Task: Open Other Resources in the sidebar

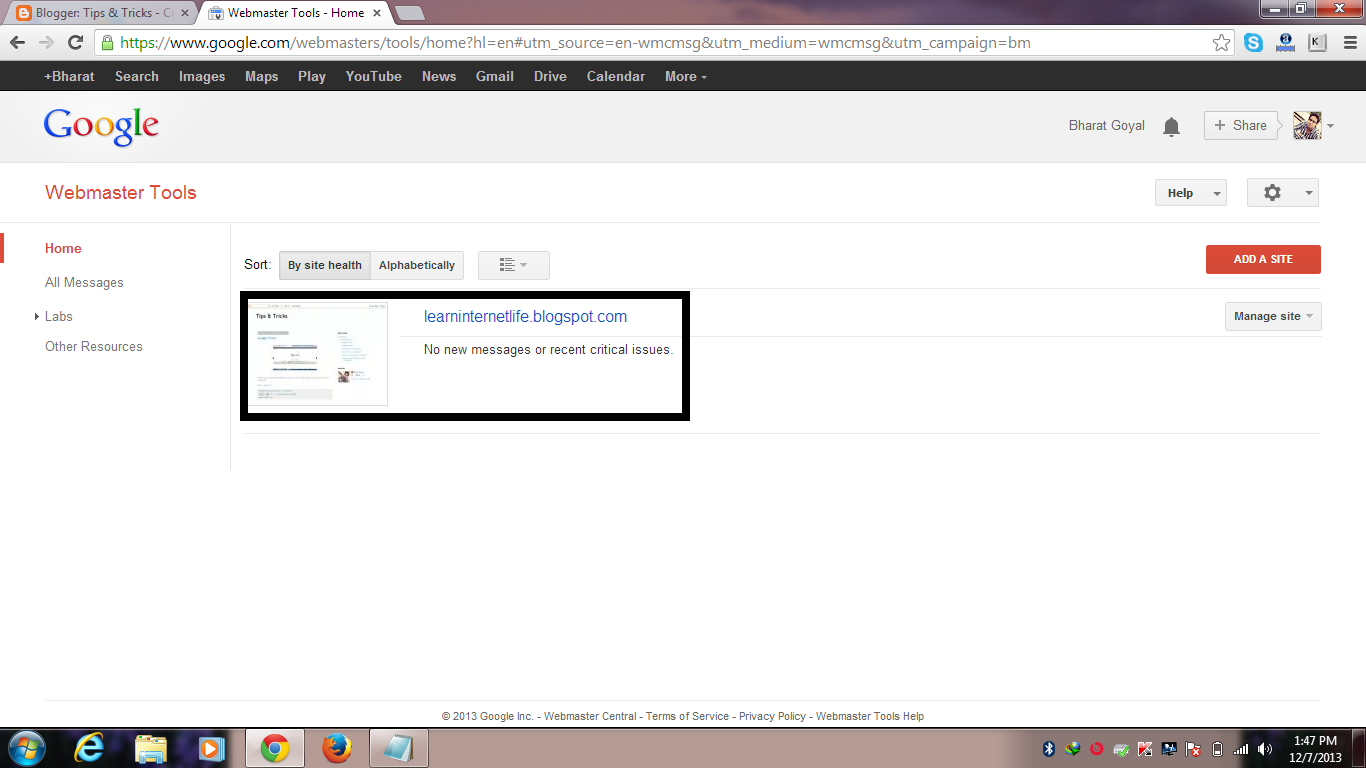Action: 94,346
